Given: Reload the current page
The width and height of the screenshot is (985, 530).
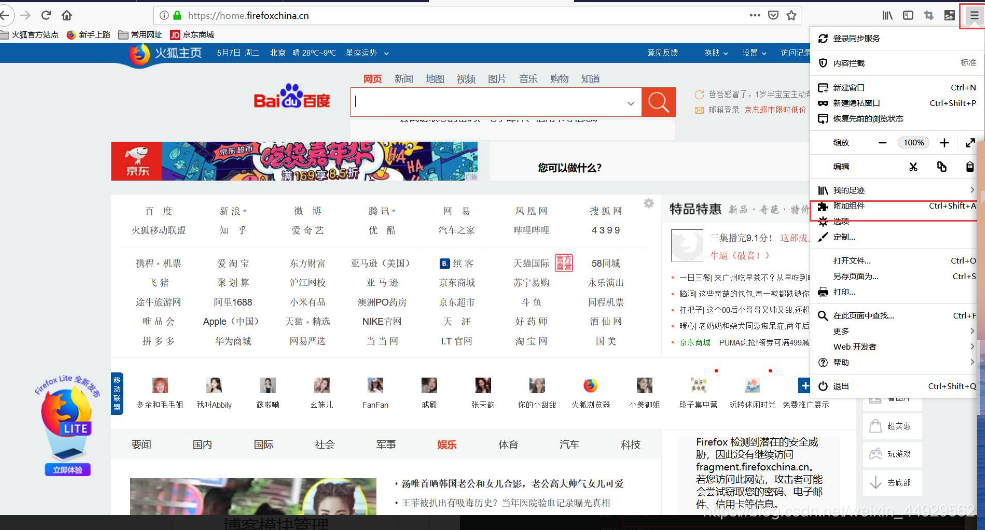Looking at the screenshot, I should [46, 15].
